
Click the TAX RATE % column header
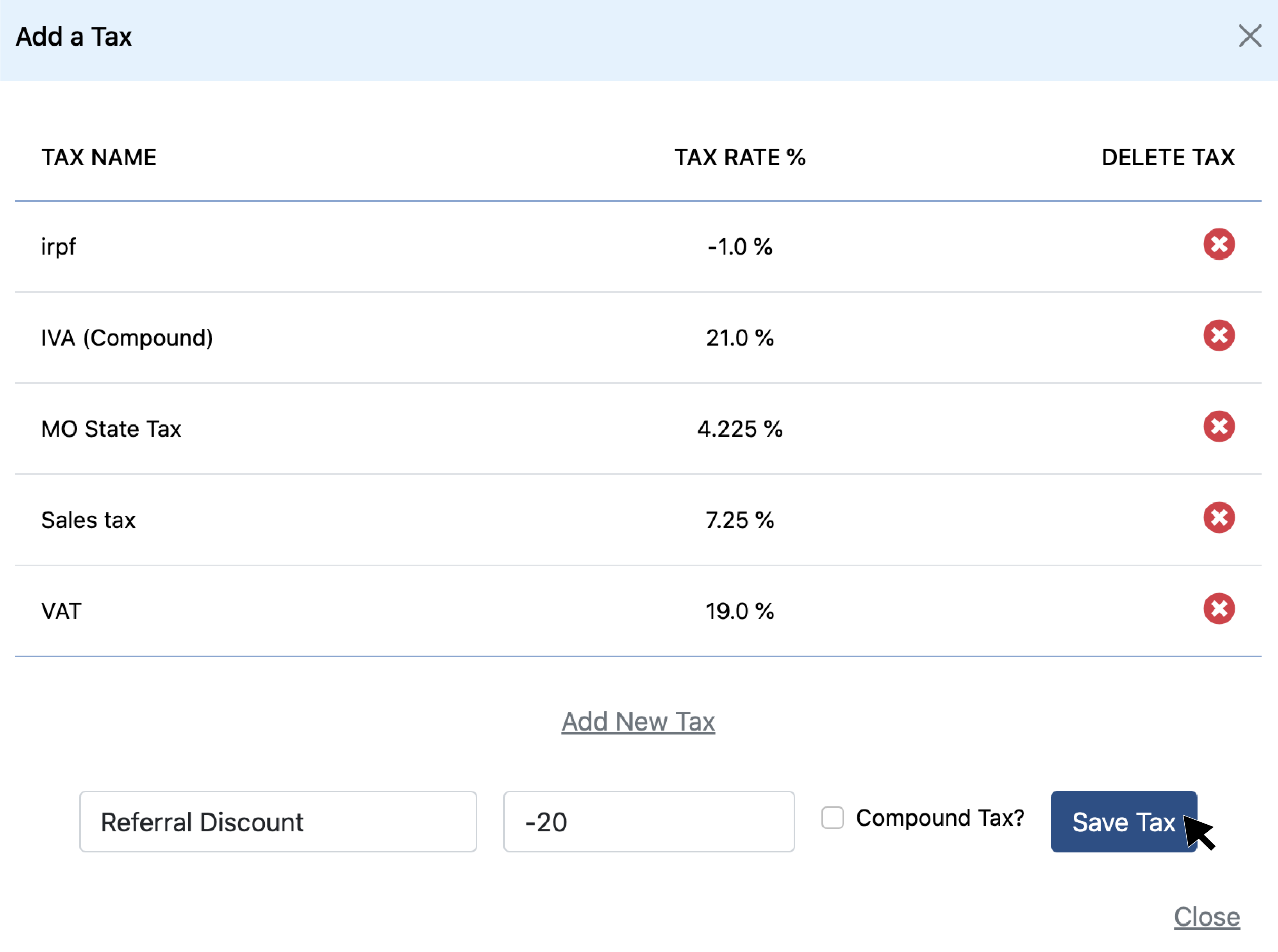(740, 157)
